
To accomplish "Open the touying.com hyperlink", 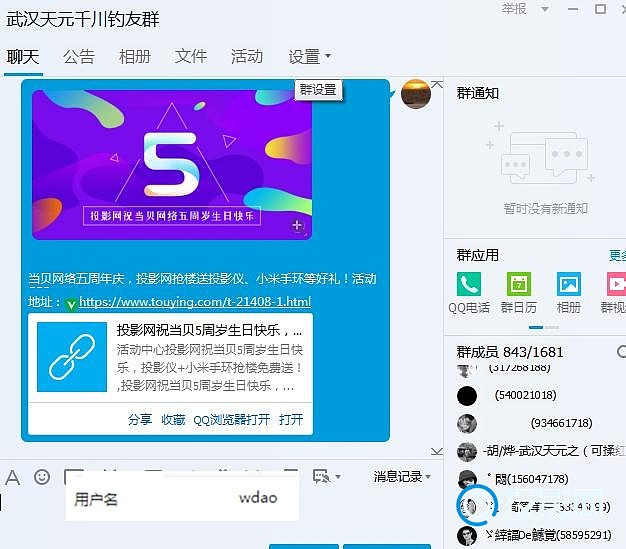I will point(195,301).
